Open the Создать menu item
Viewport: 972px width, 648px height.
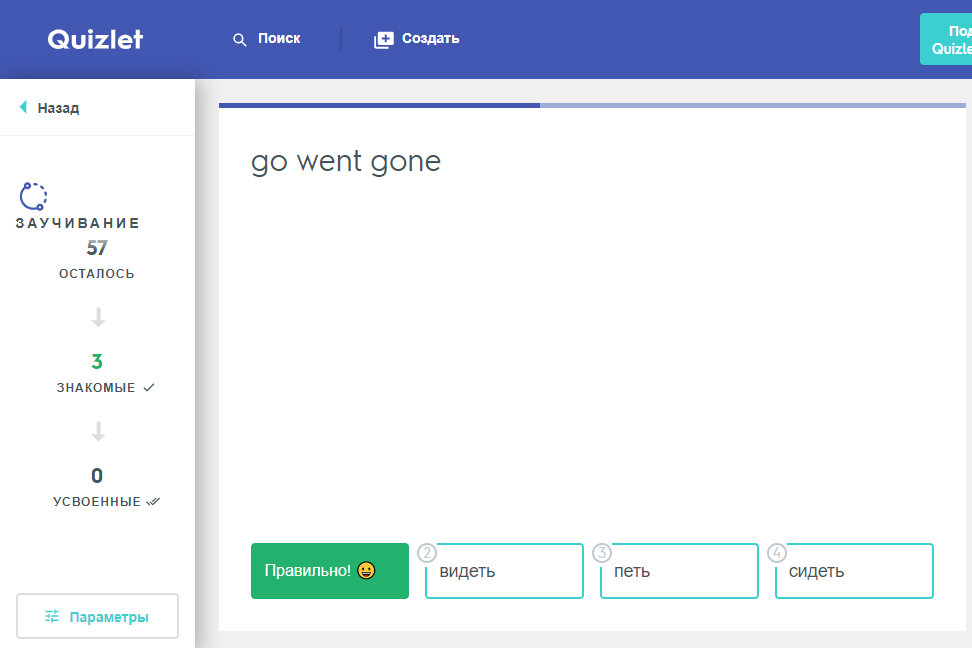[430, 38]
